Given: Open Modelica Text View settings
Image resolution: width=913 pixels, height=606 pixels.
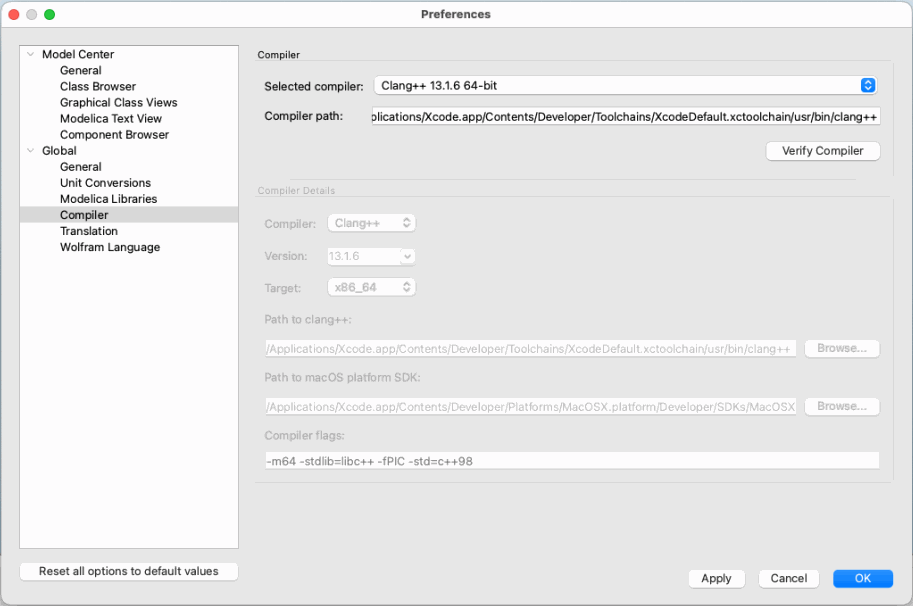Looking at the screenshot, I should click(110, 119).
